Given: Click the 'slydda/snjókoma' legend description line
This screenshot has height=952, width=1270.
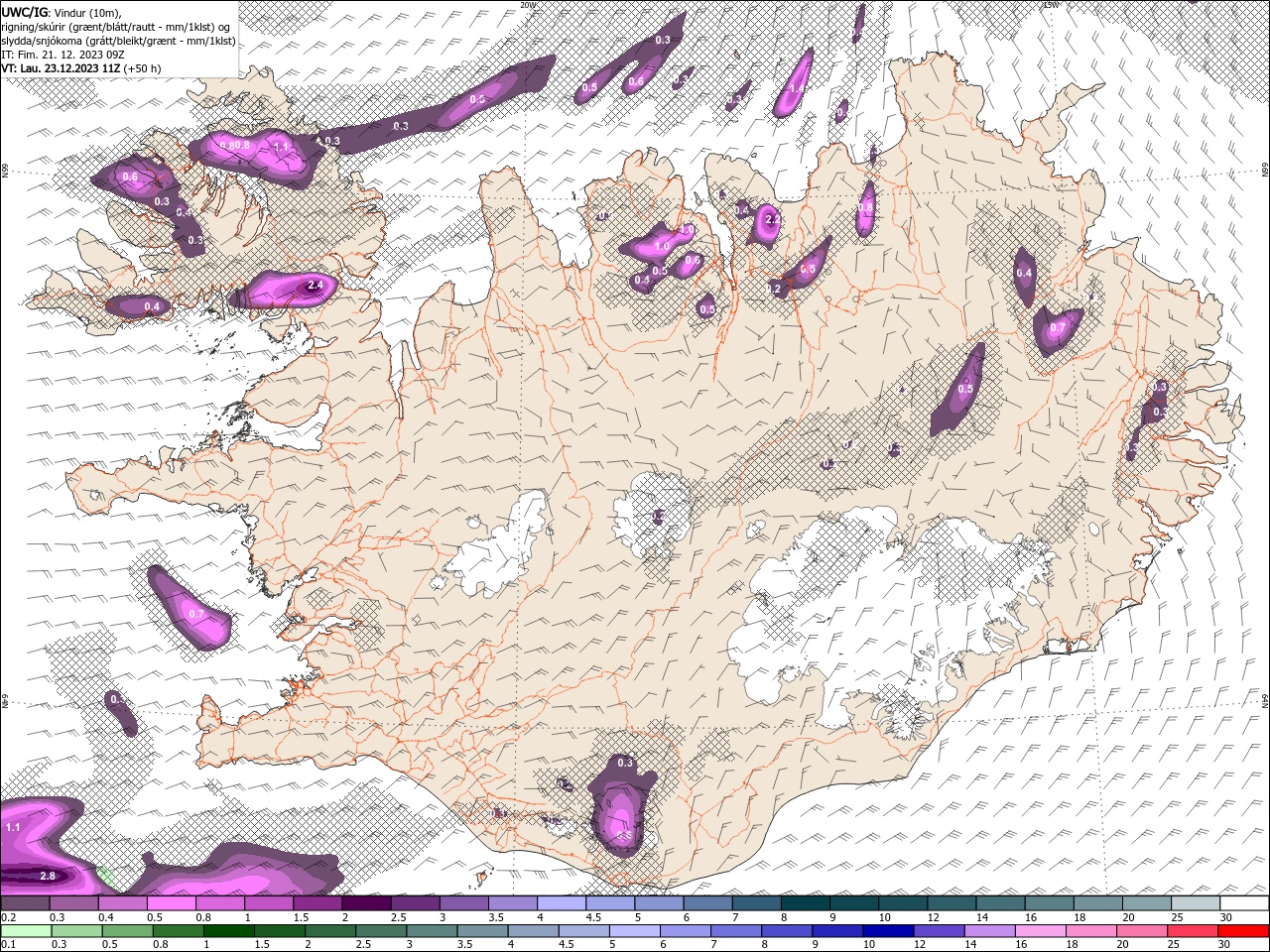Looking at the screenshot, I should pos(118,41).
